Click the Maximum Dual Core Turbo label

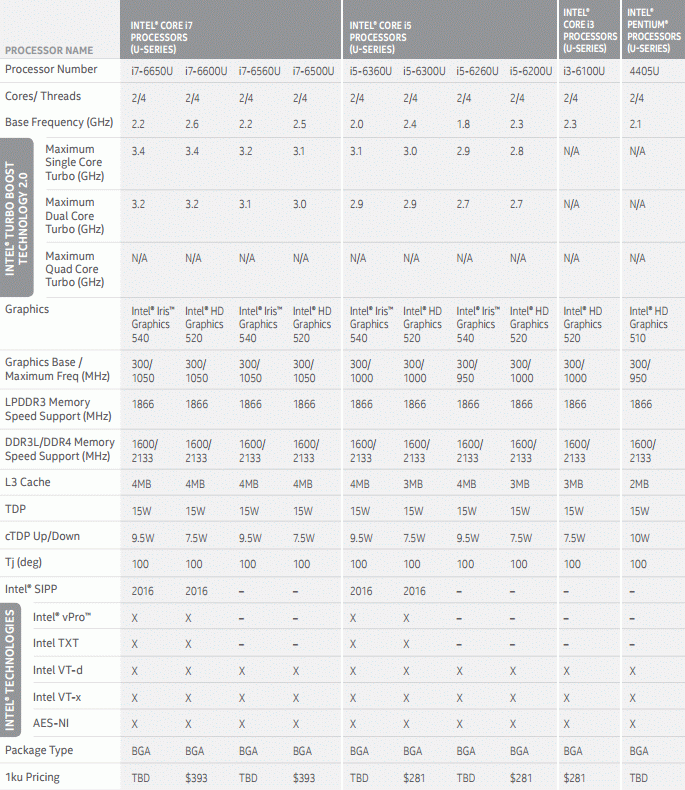click(x=75, y=216)
